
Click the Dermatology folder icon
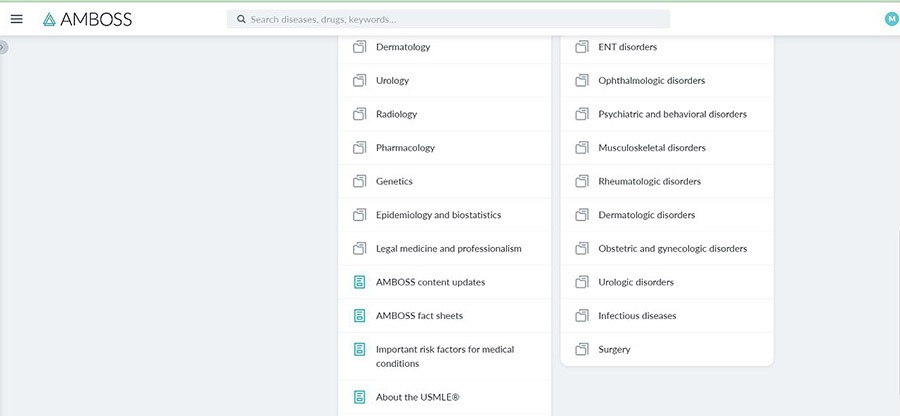click(x=360, y=47)
